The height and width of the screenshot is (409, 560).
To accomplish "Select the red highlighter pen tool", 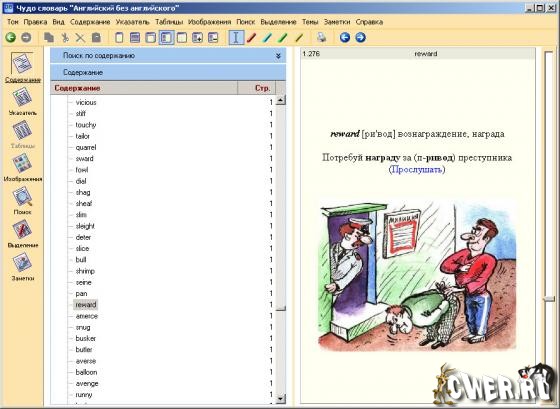I will tap(251, 38).
